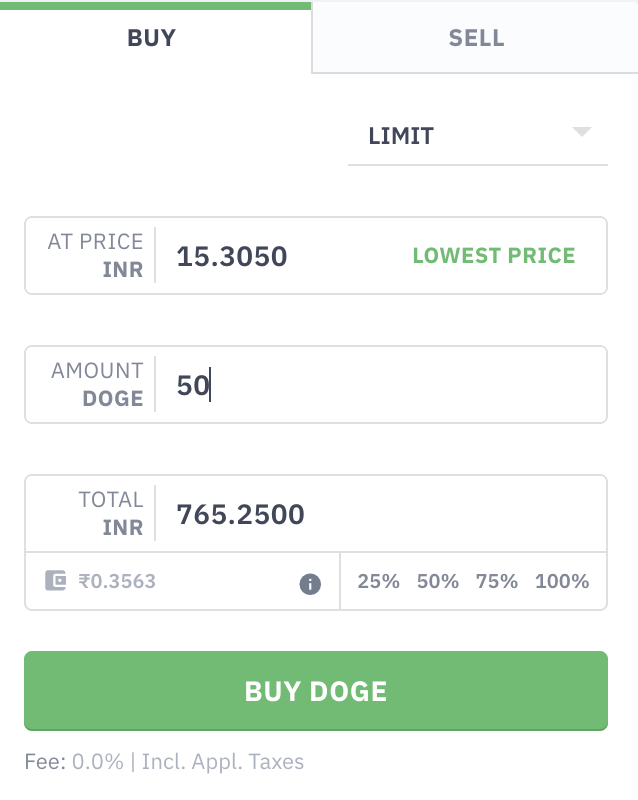Screen dimensions: 638x800
Task: Choose 25% of balance
Action: [378, 581]
